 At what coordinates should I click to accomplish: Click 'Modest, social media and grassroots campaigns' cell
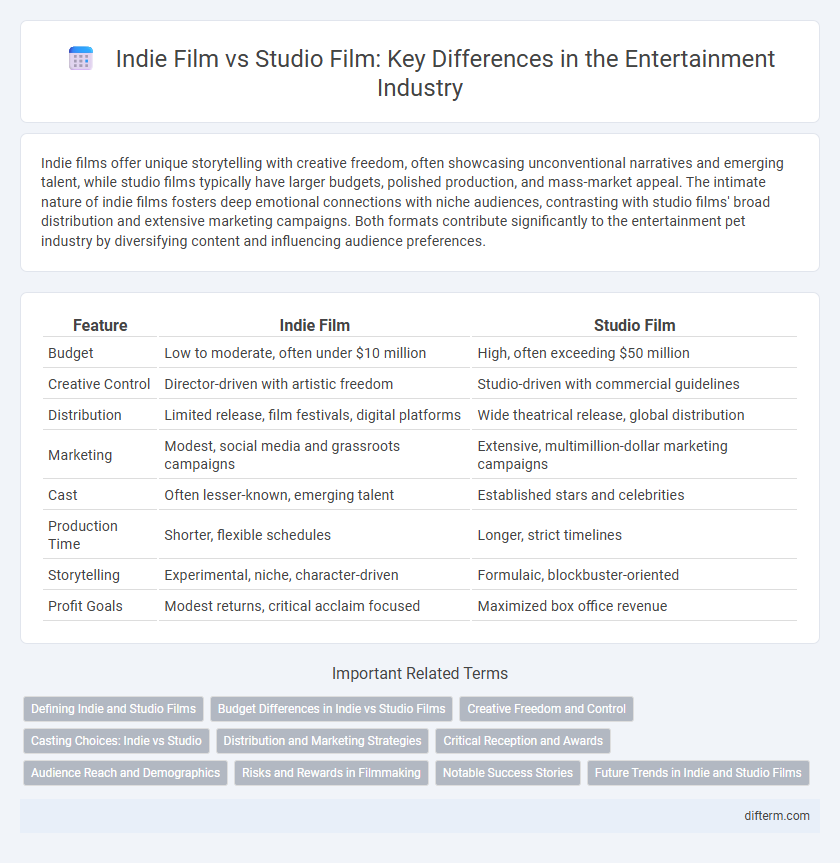314,455
